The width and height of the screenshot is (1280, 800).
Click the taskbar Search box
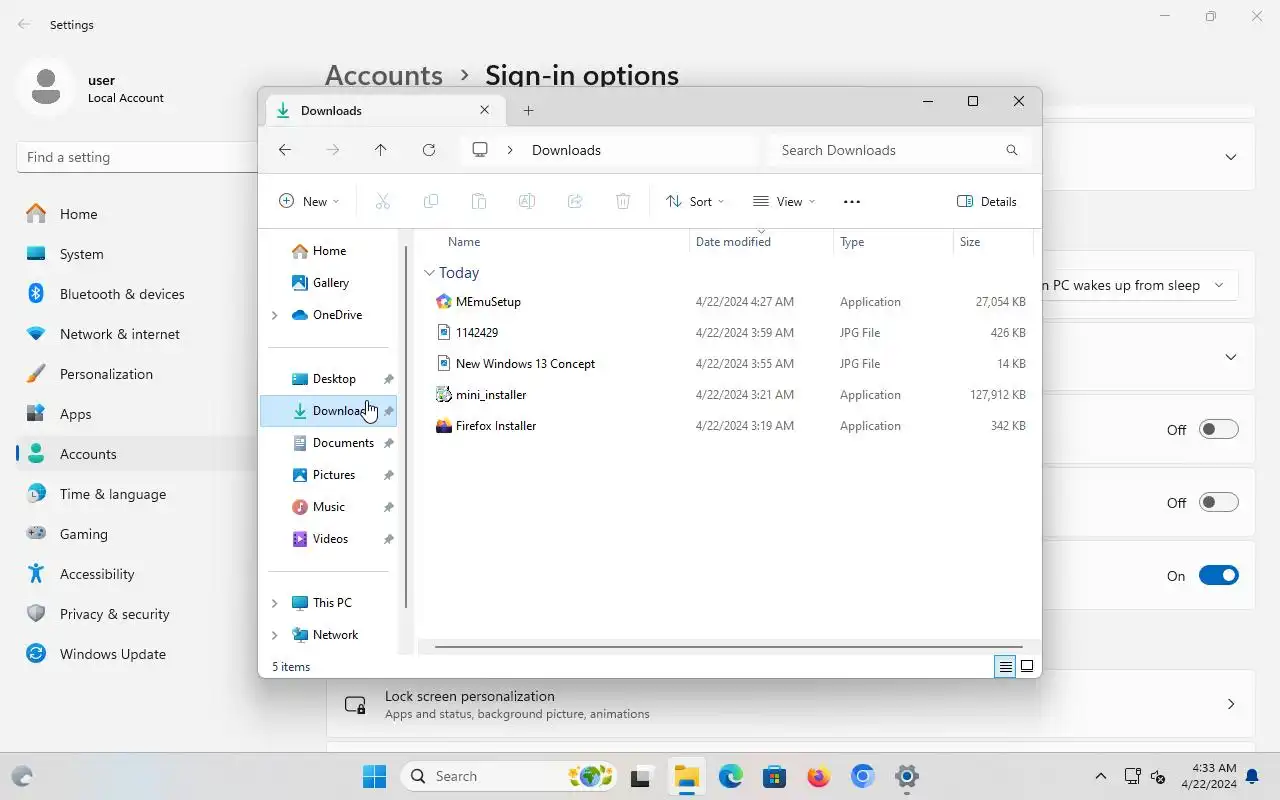508,776
